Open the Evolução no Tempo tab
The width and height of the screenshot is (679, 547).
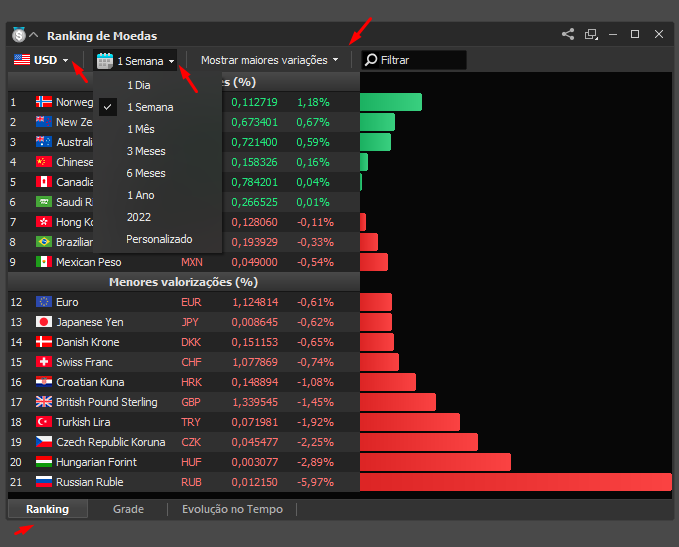232,509
